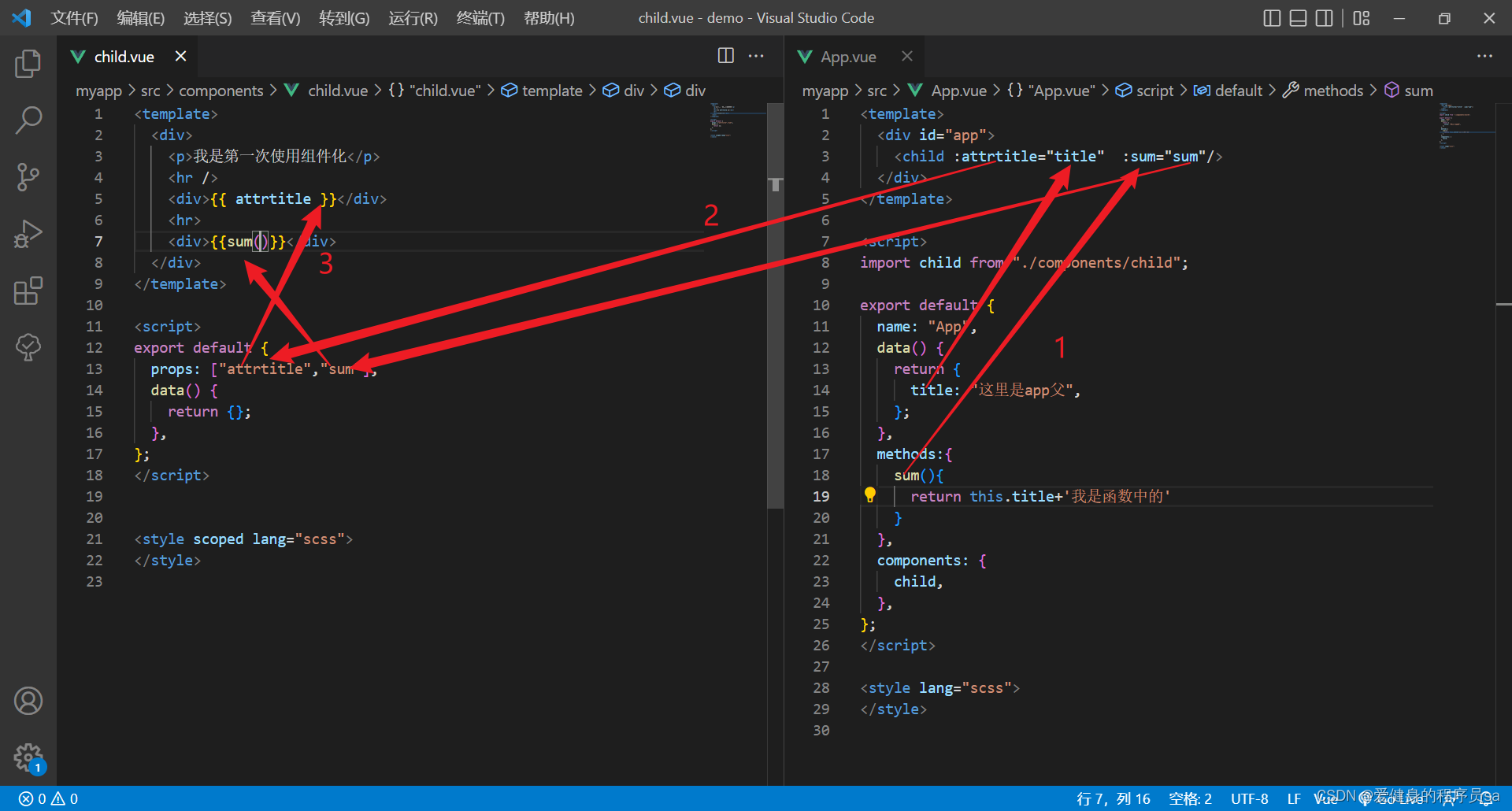Image resolution: width=1512 pixels, height=811 pixels.
Task: Click the lightbulb quick-fix icon on line 19
Action: 870,495
